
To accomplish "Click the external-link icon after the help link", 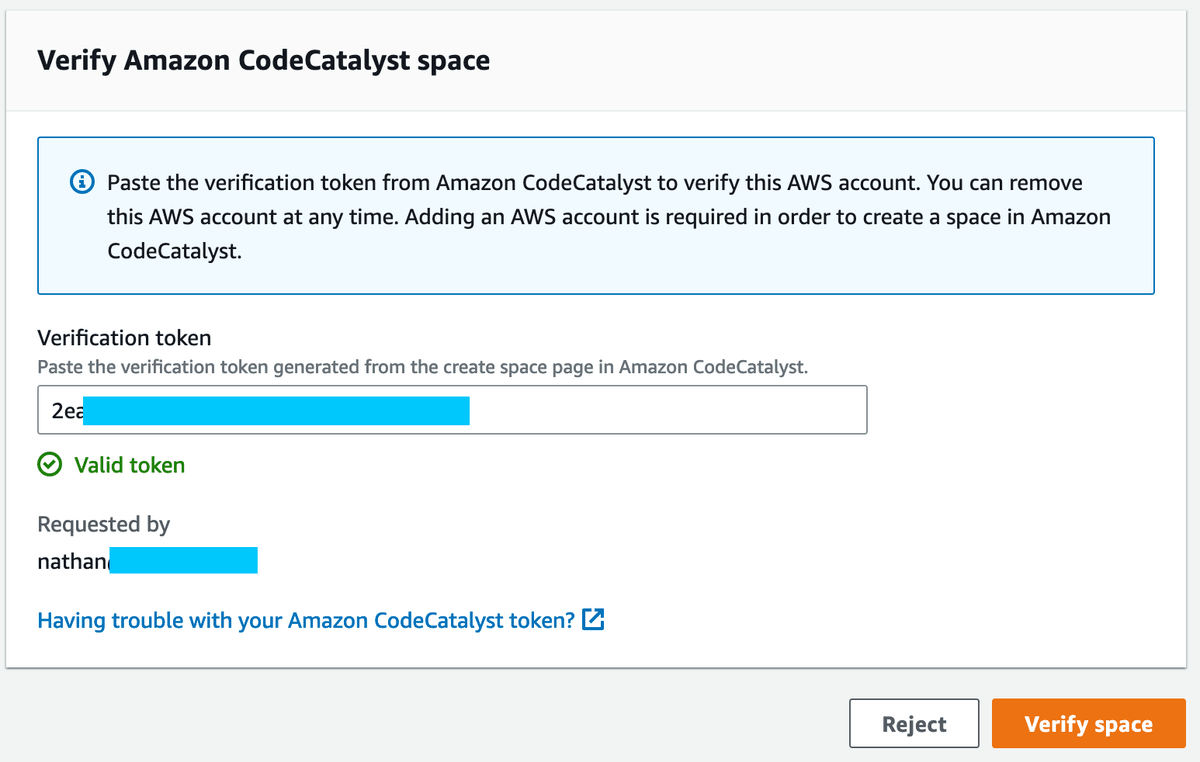I will pos(592,620).
